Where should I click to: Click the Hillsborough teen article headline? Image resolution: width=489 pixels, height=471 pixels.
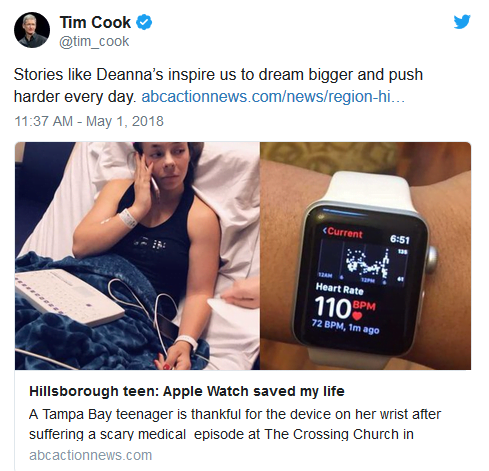pyautogui.click(x=187, y=391)
